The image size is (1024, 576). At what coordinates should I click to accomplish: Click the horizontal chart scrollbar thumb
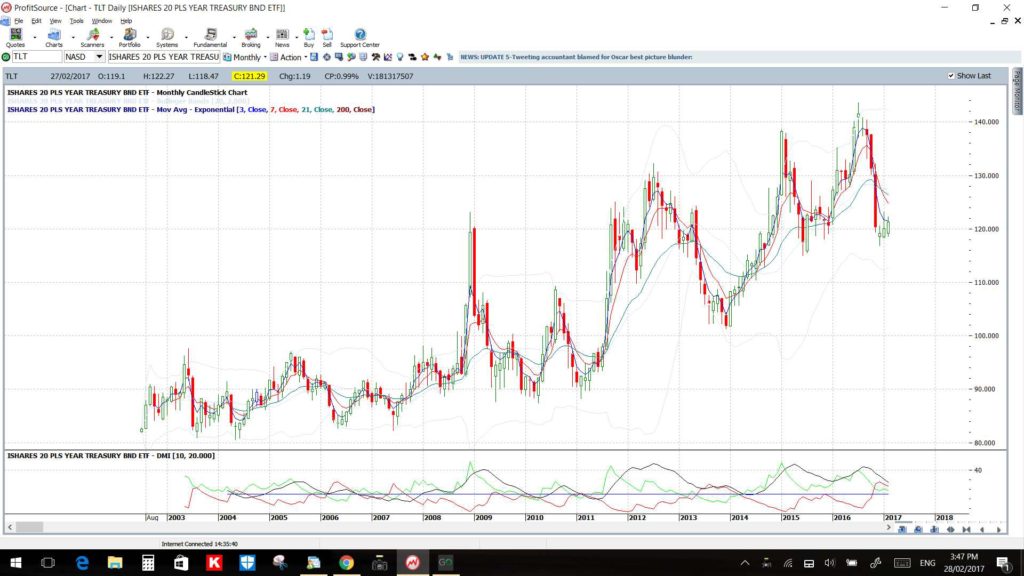point(29,526)
